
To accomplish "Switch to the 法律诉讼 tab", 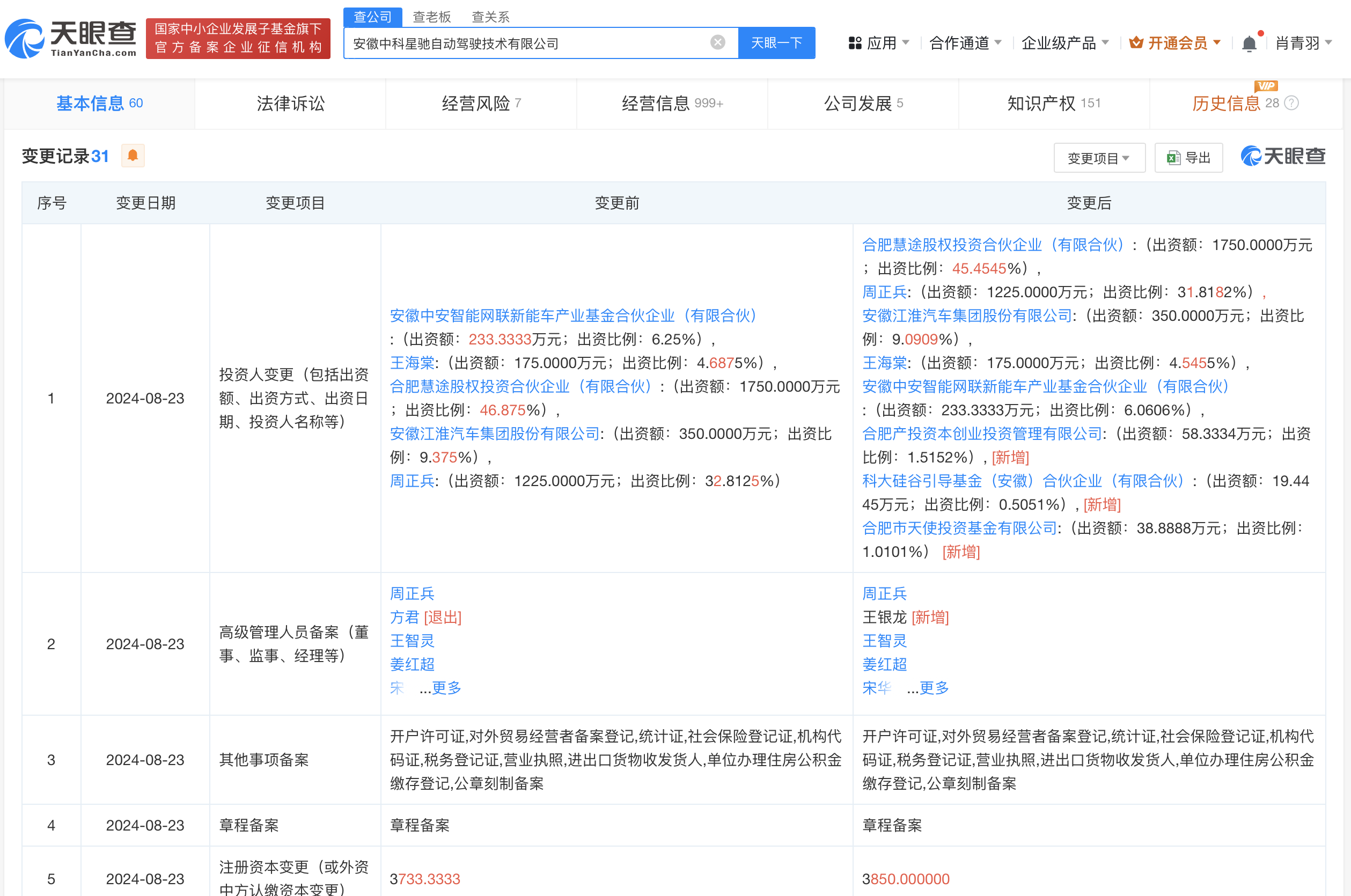I will pos(290,104).
